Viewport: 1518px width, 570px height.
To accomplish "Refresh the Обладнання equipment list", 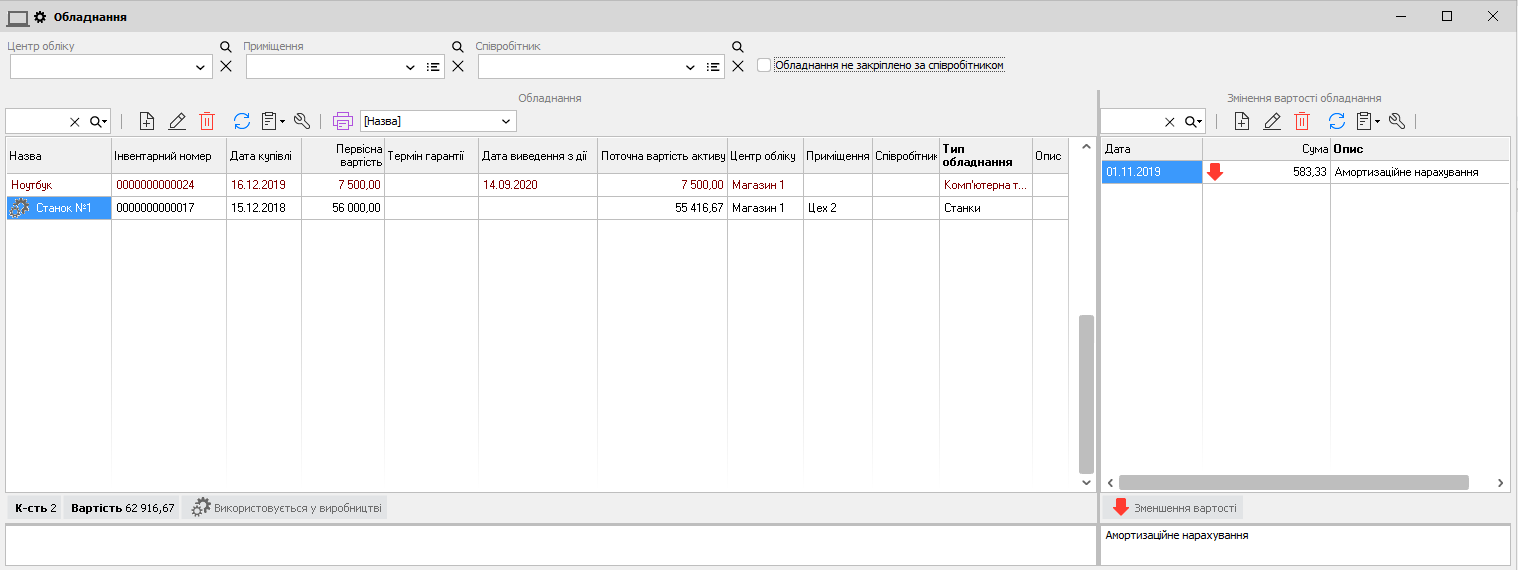I will (241, 121).
